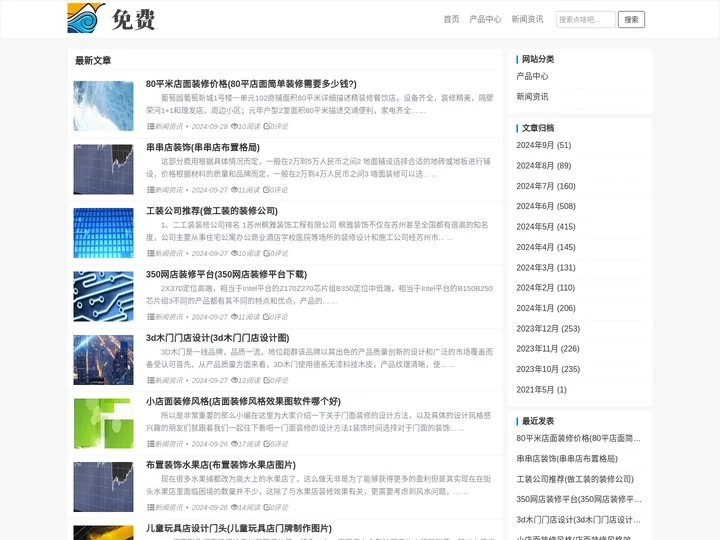Image resolution: width=720 pixels, height=540 pixels.
Task: Open 最近发表 entry 350网店装修平台
Action: (x=579, y=499)
